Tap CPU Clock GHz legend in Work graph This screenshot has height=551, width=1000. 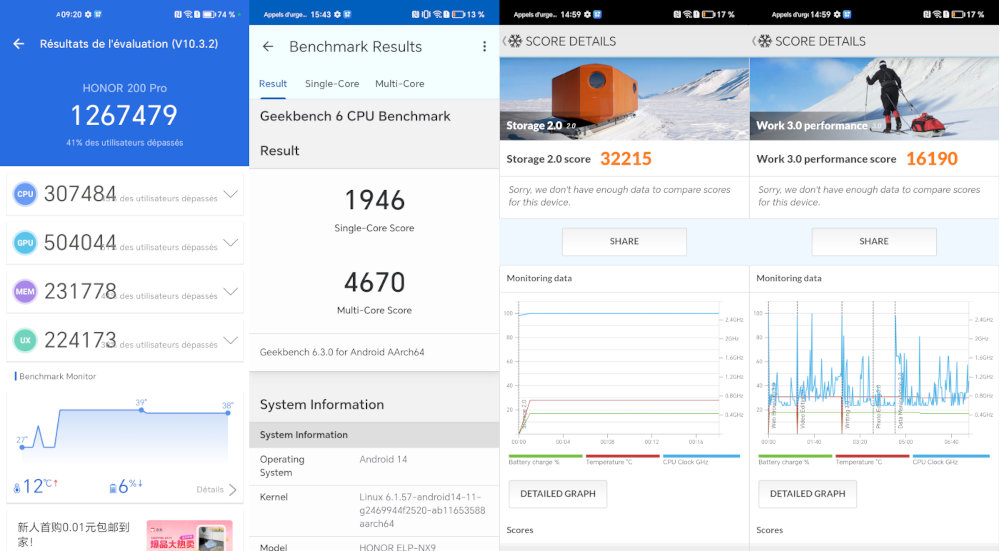(951, 459)
